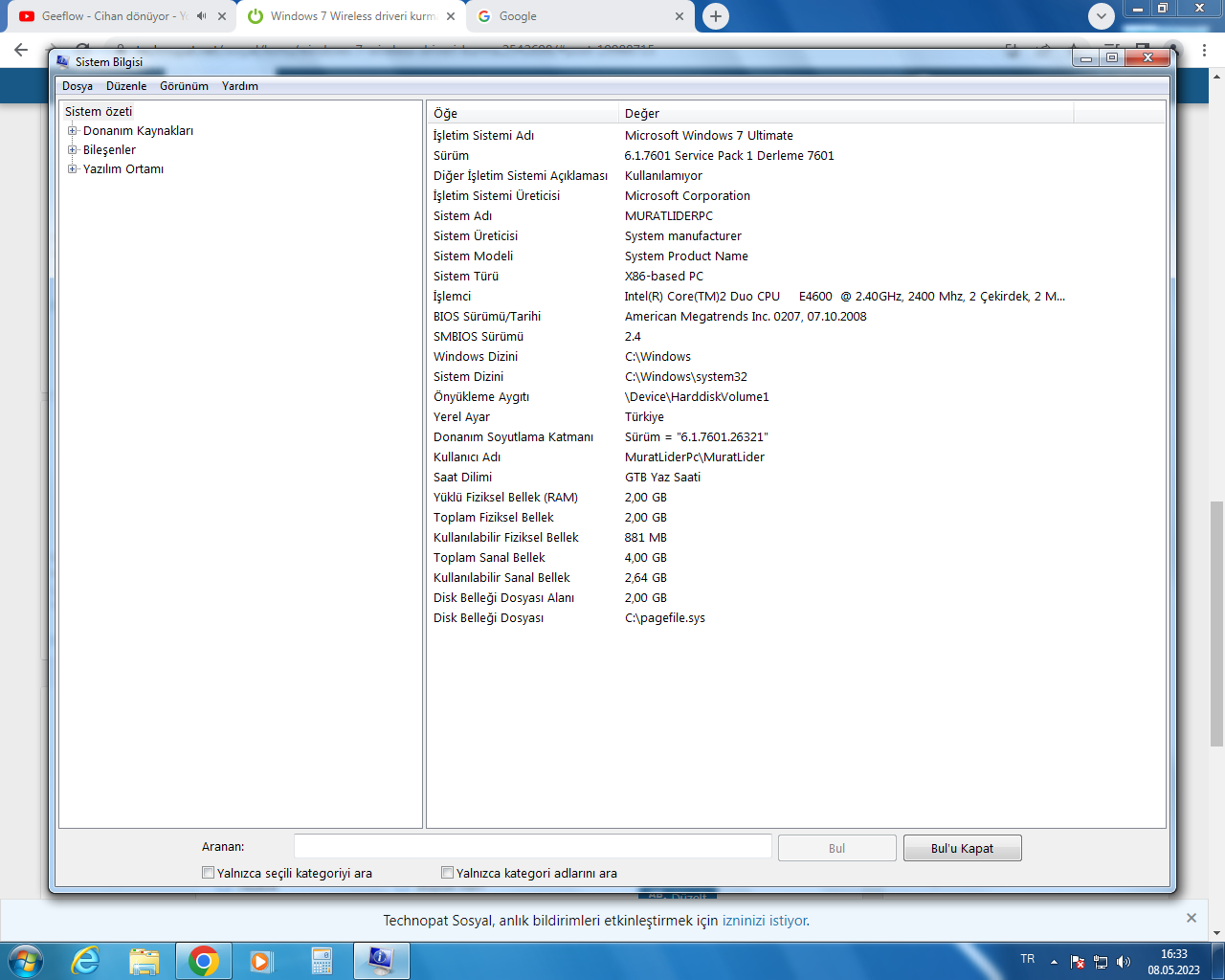The height and width of the screenshot is (980, 1225).
Task: Focus the Aranan search field
Action: point(533,847)
